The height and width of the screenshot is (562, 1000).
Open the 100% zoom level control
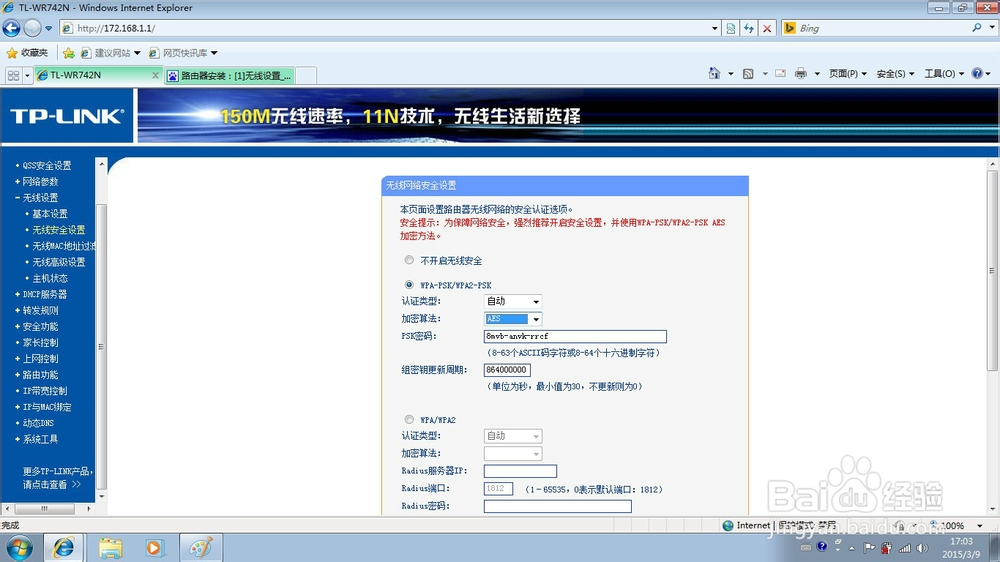pyautogui.click(x=957, y=526)
